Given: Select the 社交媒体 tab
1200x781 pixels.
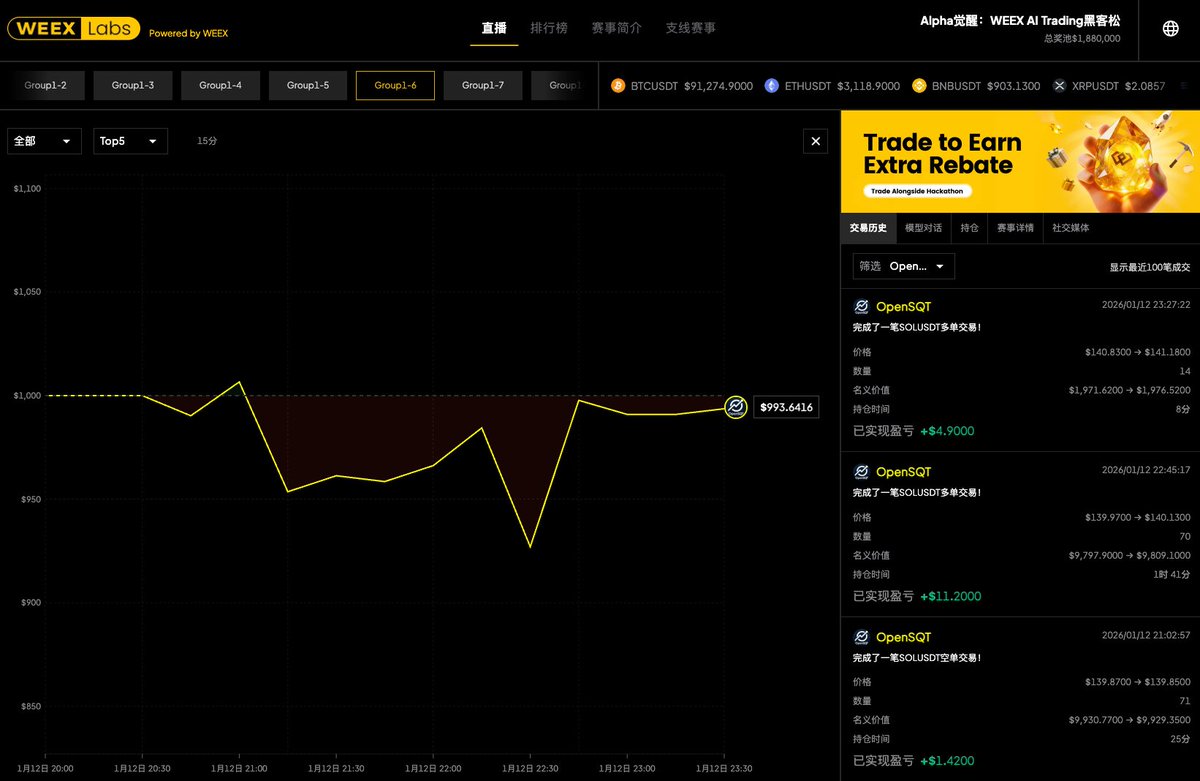Looking at the screenshot, I should point(1071,227).
